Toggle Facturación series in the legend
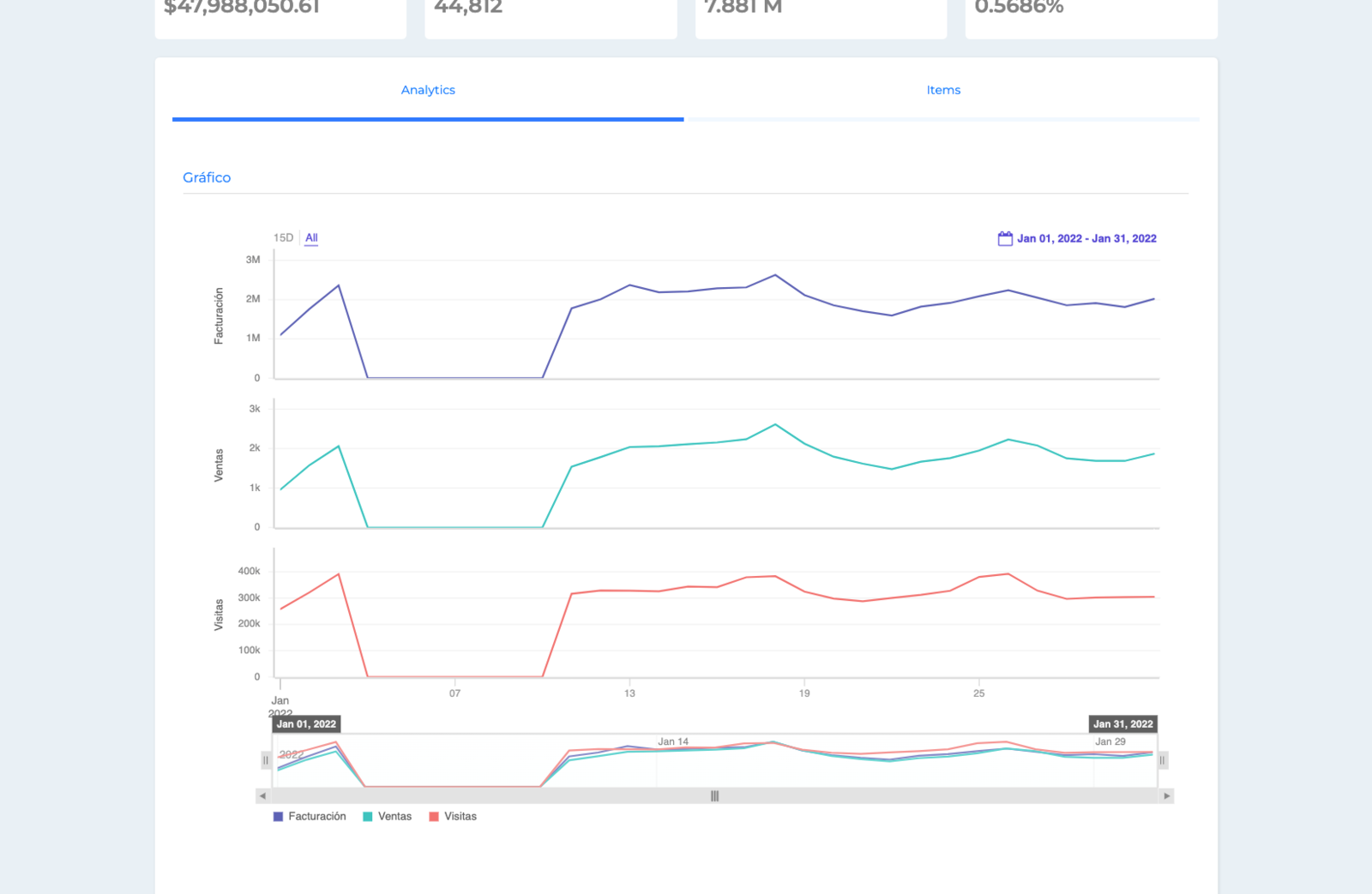The width and height of the screenshot is (1372, 894). click(x=310, y=816)
